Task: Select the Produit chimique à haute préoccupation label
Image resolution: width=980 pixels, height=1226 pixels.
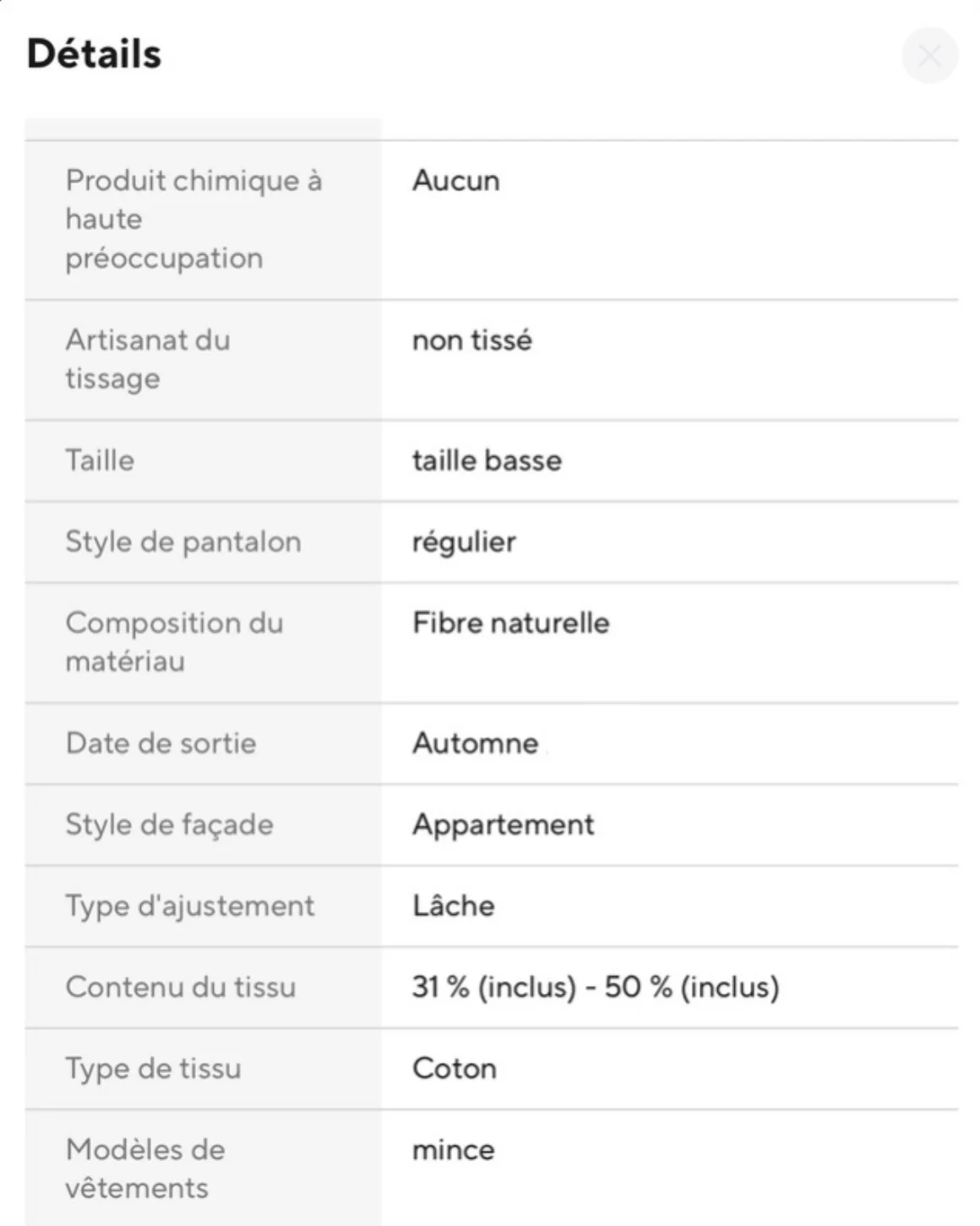Action: click(193, 219)
